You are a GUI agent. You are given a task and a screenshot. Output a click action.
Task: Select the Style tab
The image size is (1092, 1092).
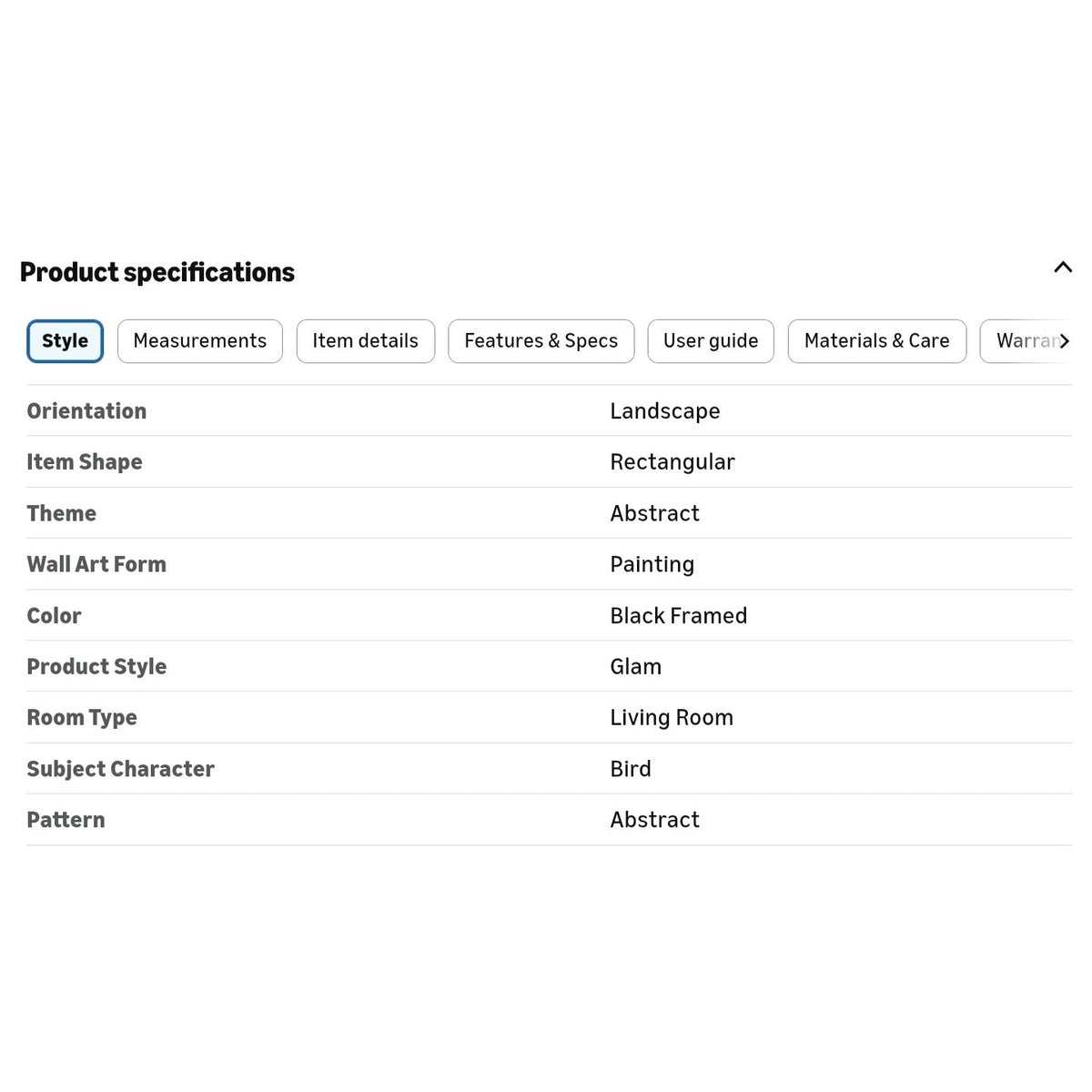point(65,341)
